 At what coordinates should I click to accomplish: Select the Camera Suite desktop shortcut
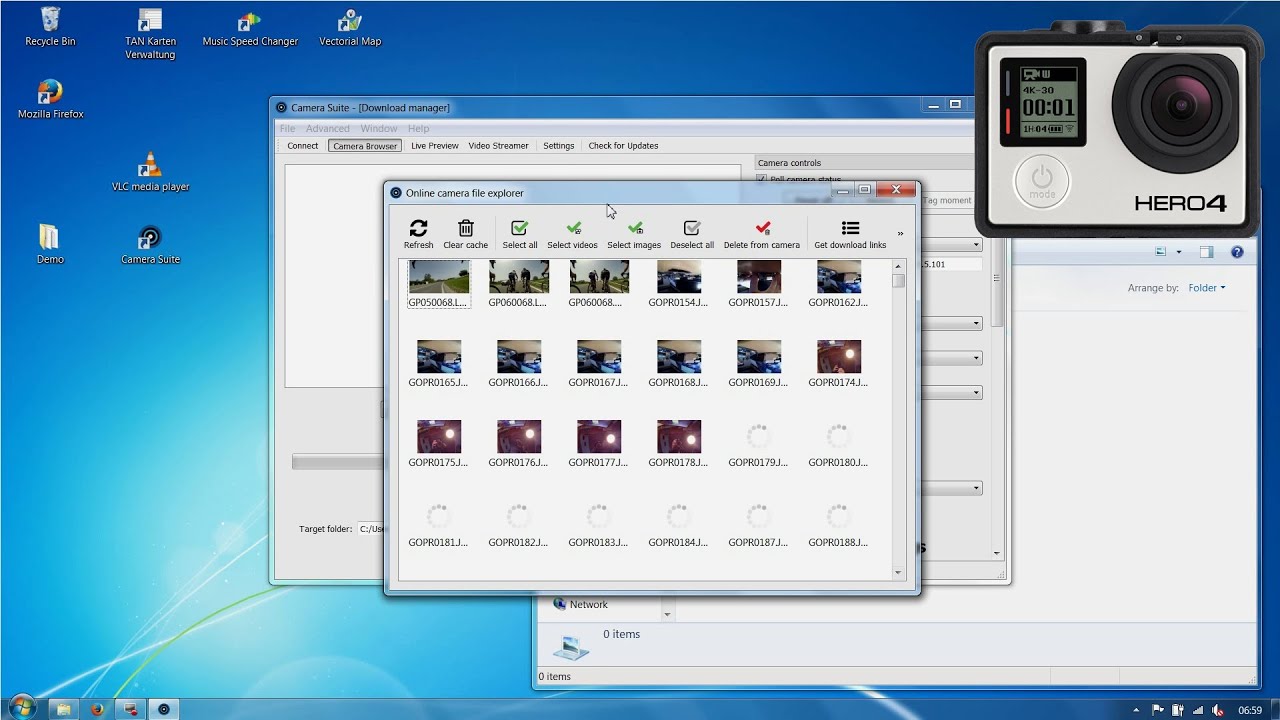150,244
